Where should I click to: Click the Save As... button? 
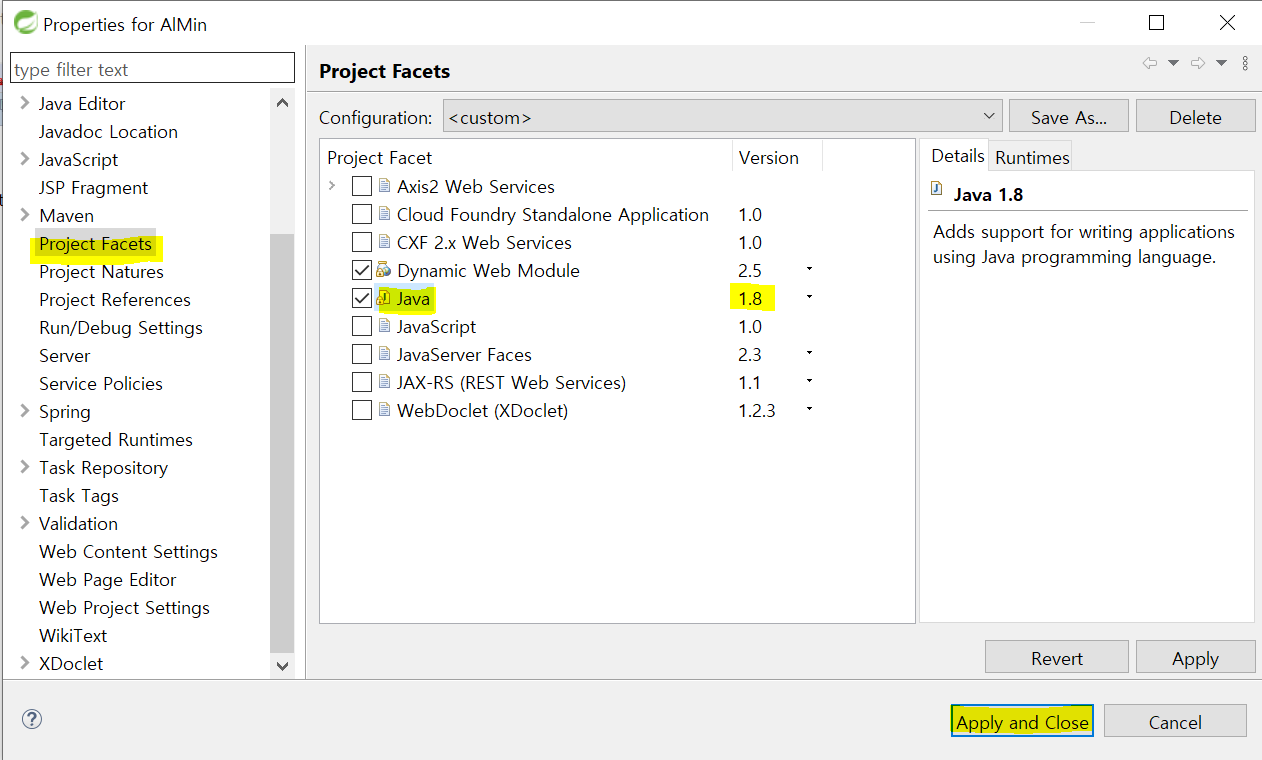(x=1069, y=116)
